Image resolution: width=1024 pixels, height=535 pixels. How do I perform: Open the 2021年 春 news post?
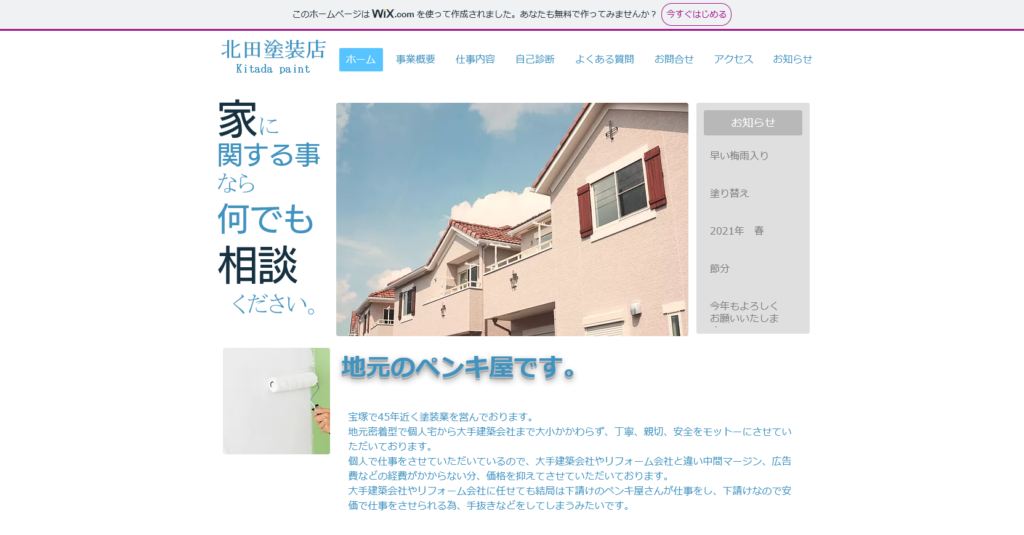737,231
